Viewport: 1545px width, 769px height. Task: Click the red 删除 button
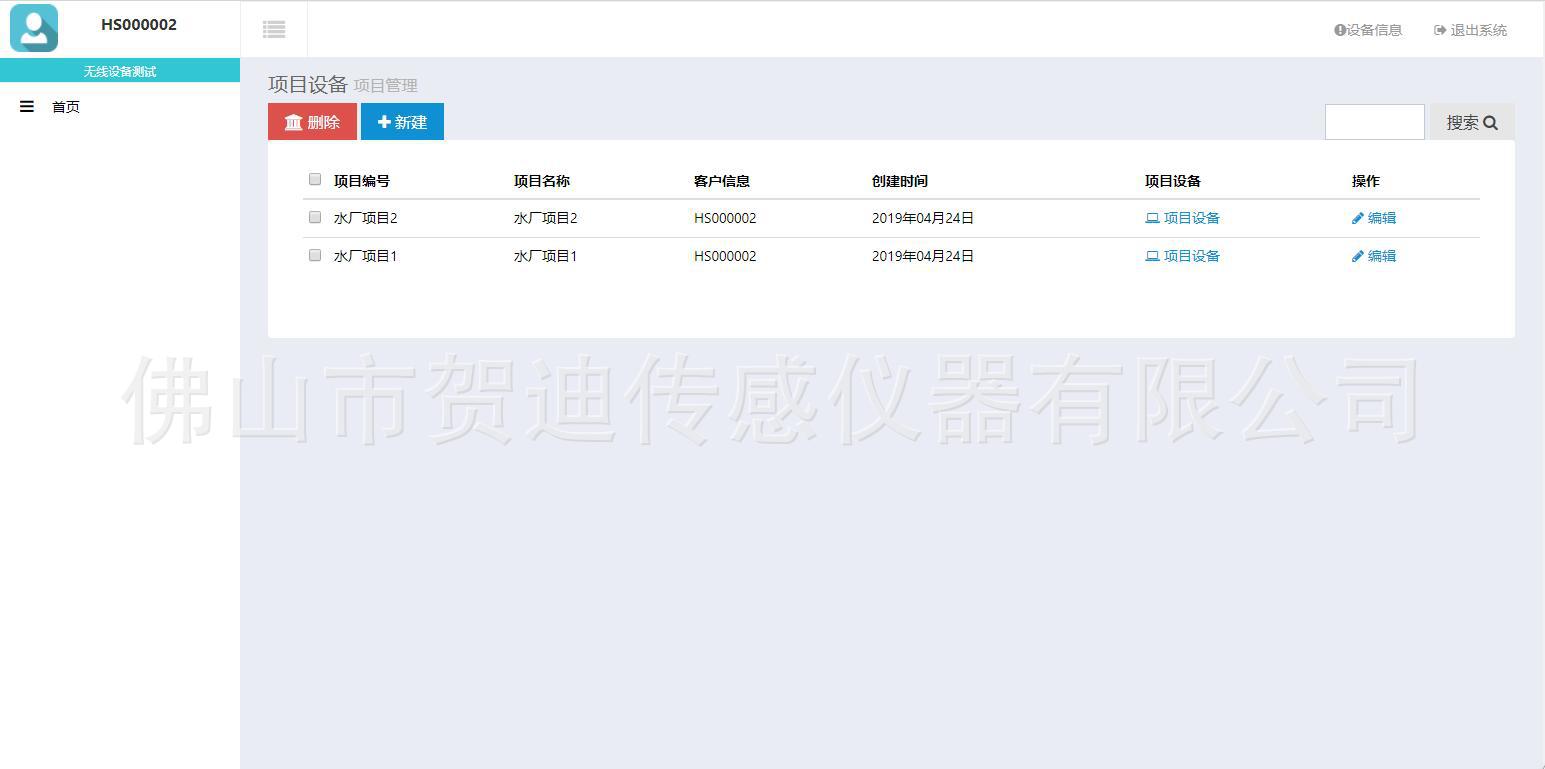pos(312,122)
